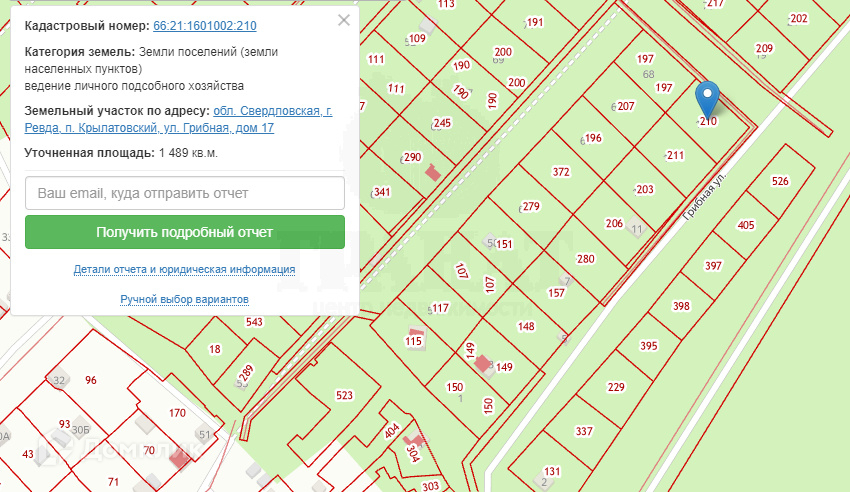Select plot label 372 on map
The height and width of the screenshot is (492, 850).
(x=561, y=172)
